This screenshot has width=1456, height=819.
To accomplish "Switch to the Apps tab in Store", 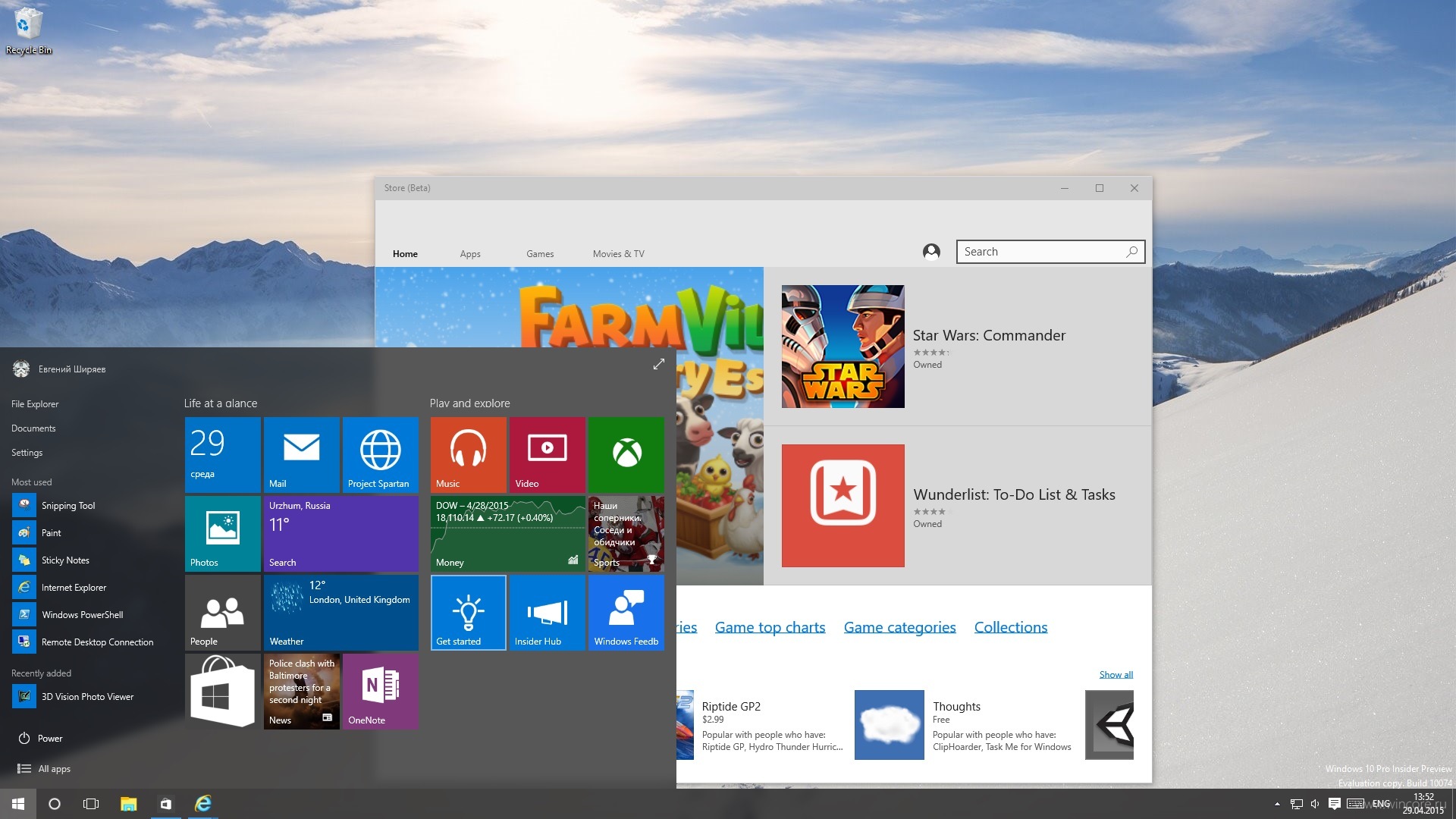I will pos(470,254).
